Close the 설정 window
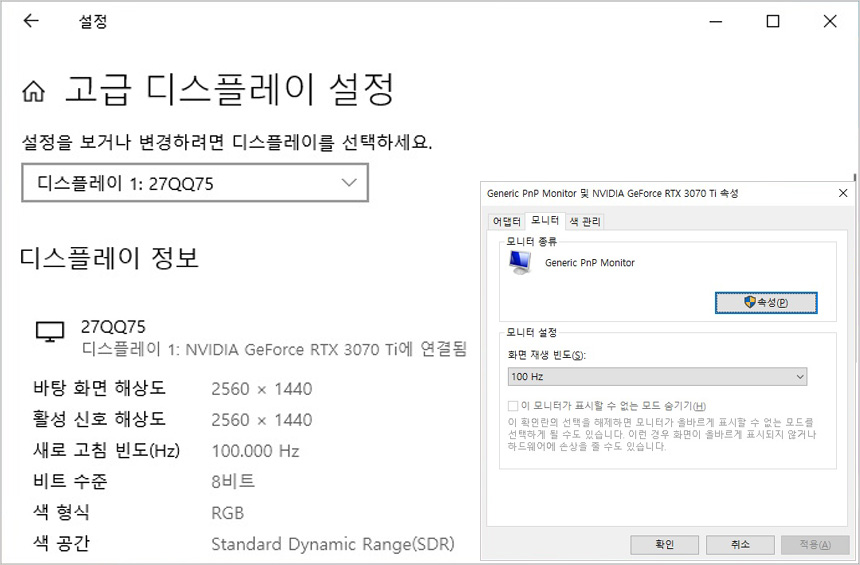Screen dimensions: 860x565 coord(830,21)
